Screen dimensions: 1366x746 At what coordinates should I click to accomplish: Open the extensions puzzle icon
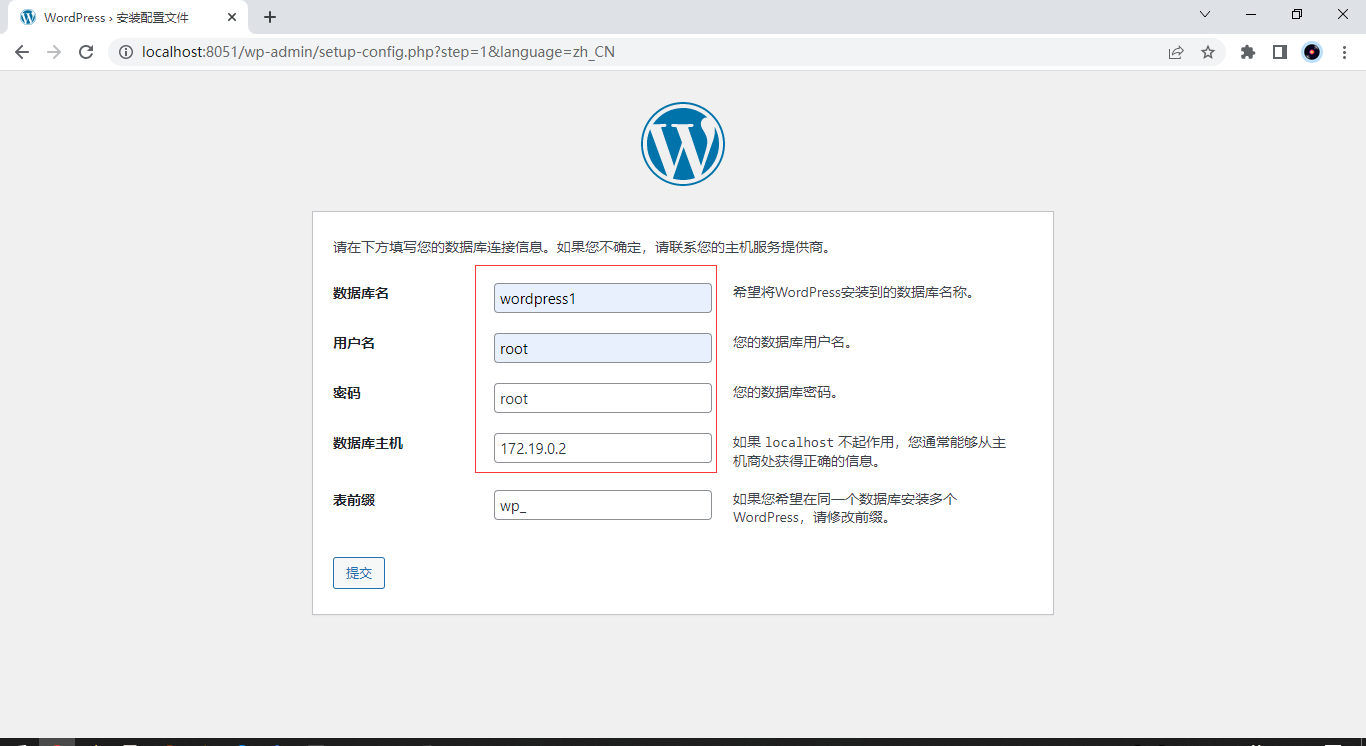[1248, 52]
